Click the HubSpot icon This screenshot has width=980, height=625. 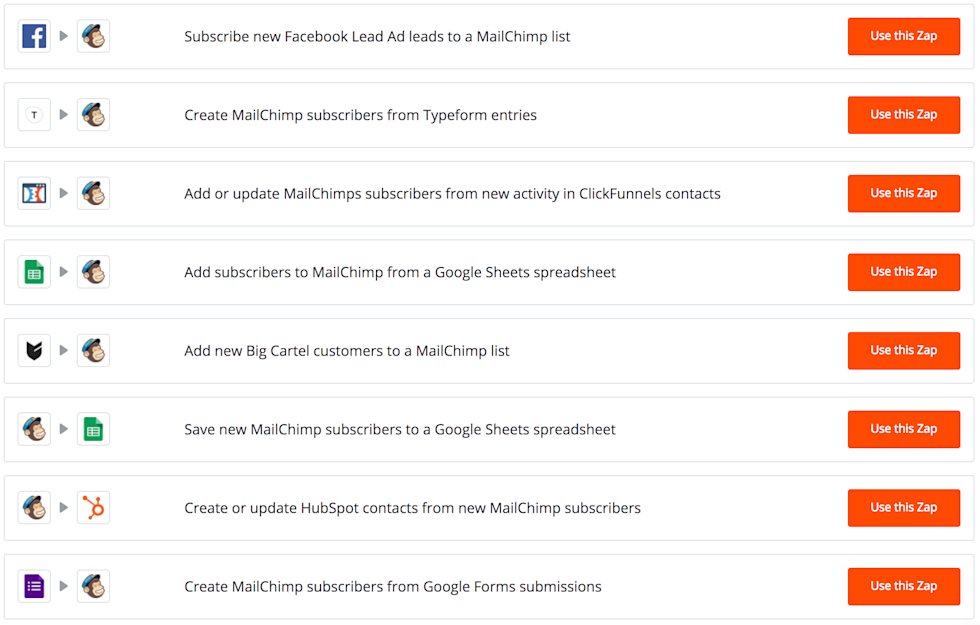pos(93,508)
